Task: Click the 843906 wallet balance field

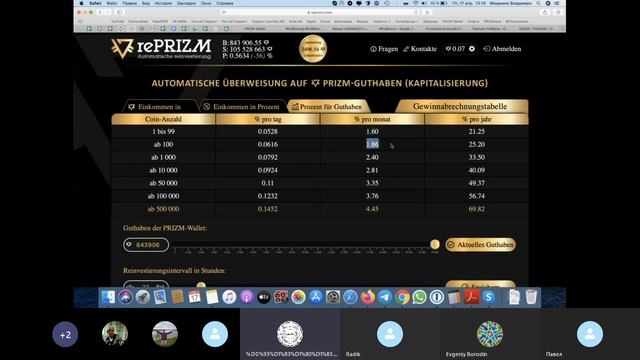Action: click(146, 245)
